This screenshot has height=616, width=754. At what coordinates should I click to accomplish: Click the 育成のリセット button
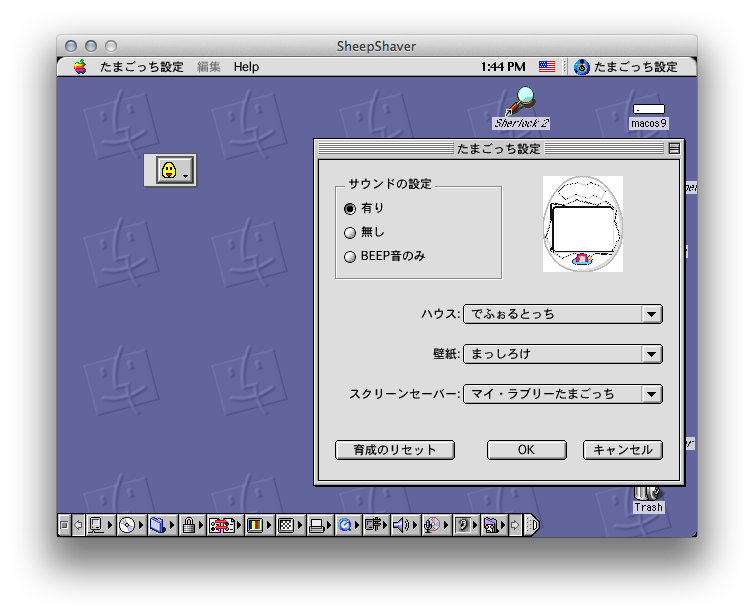[x=395, y=450]
